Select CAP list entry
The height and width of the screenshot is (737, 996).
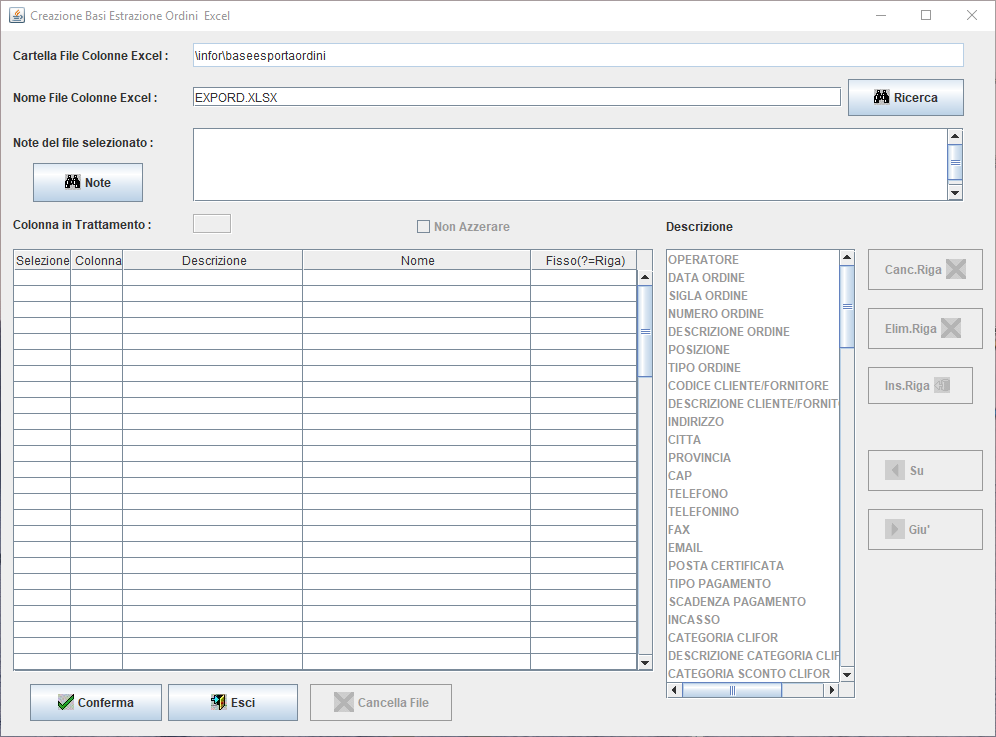pyautogui.click(x=753, y=476)
